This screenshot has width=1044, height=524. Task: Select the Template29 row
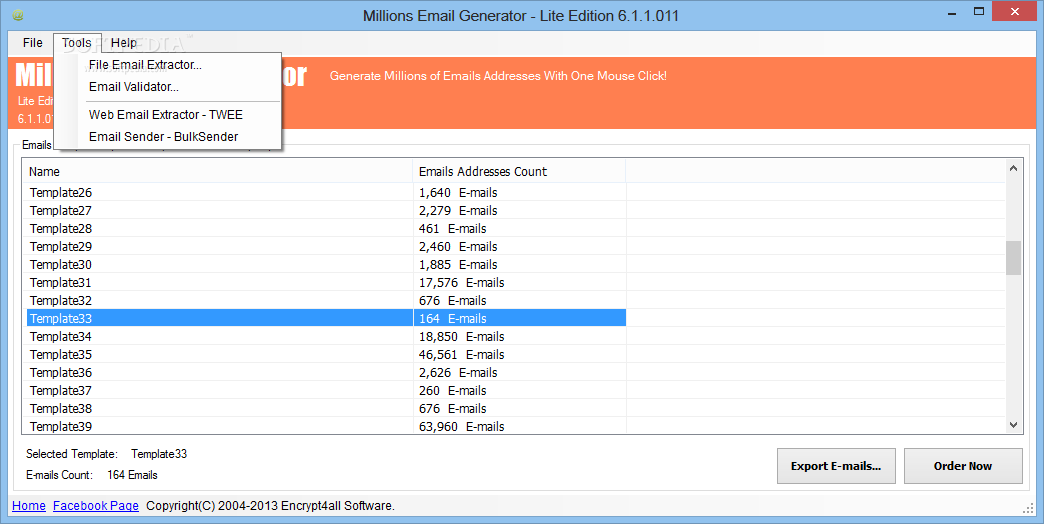point(326,246)
